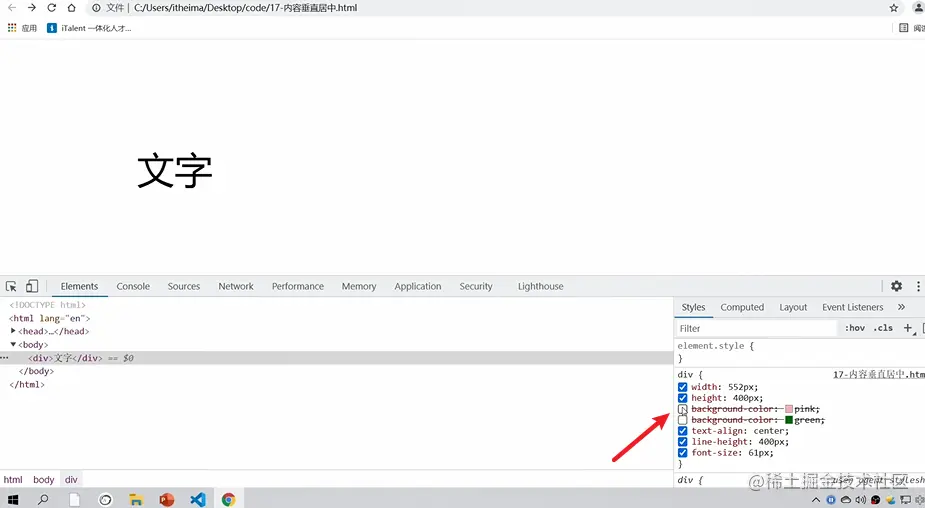Open the iTalent bookmark
Screen dimensions: 925x508
[89, 28]
